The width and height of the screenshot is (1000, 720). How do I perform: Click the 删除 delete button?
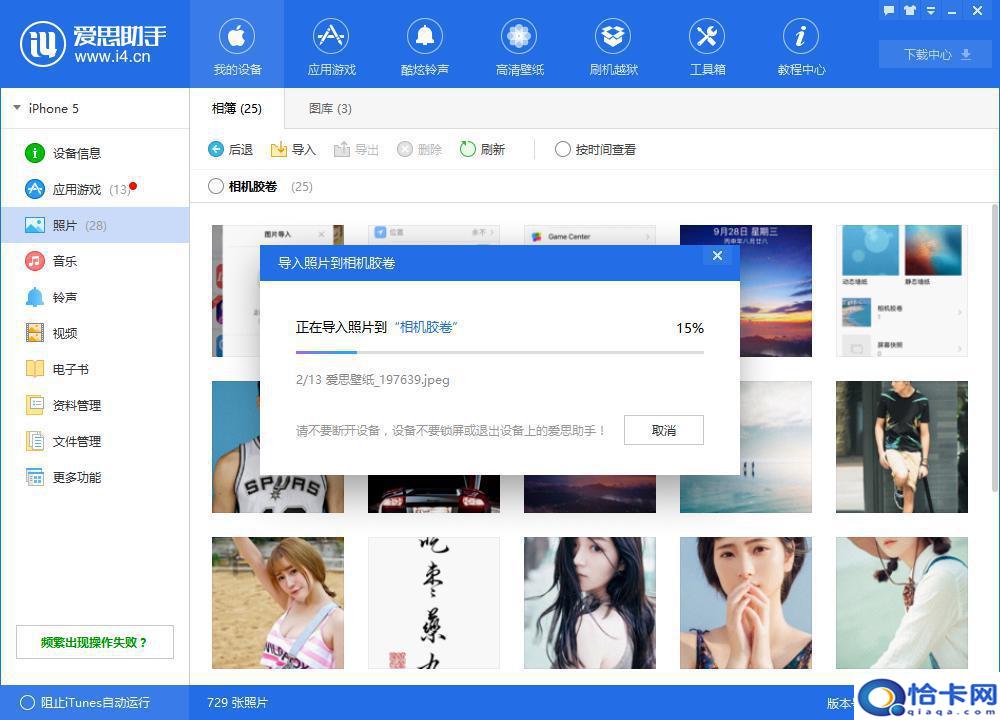pos(419,149)
